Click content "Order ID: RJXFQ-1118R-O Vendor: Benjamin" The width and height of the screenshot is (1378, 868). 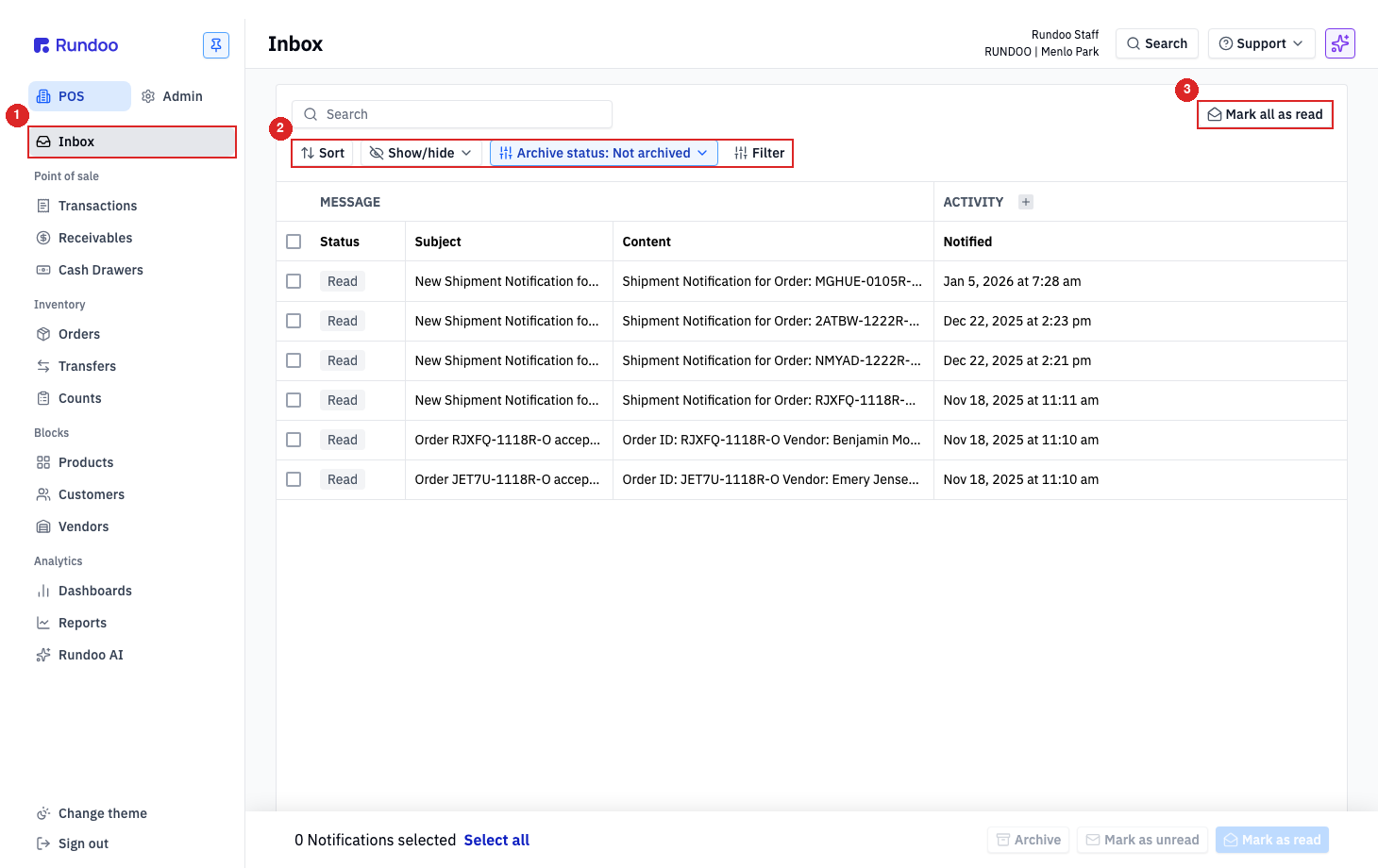click(x=772, y=440)
